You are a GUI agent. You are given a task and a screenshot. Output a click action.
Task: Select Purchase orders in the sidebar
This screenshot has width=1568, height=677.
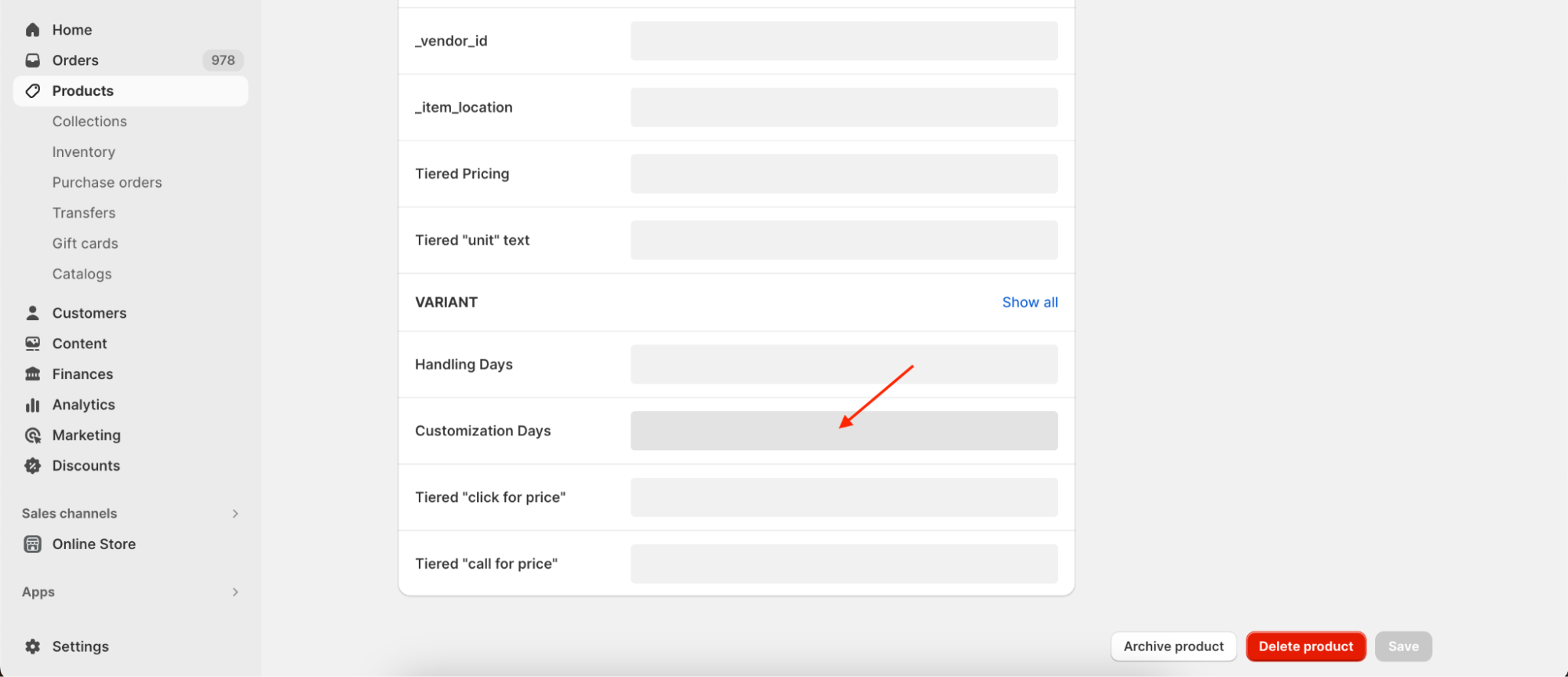tap(107, 183)
